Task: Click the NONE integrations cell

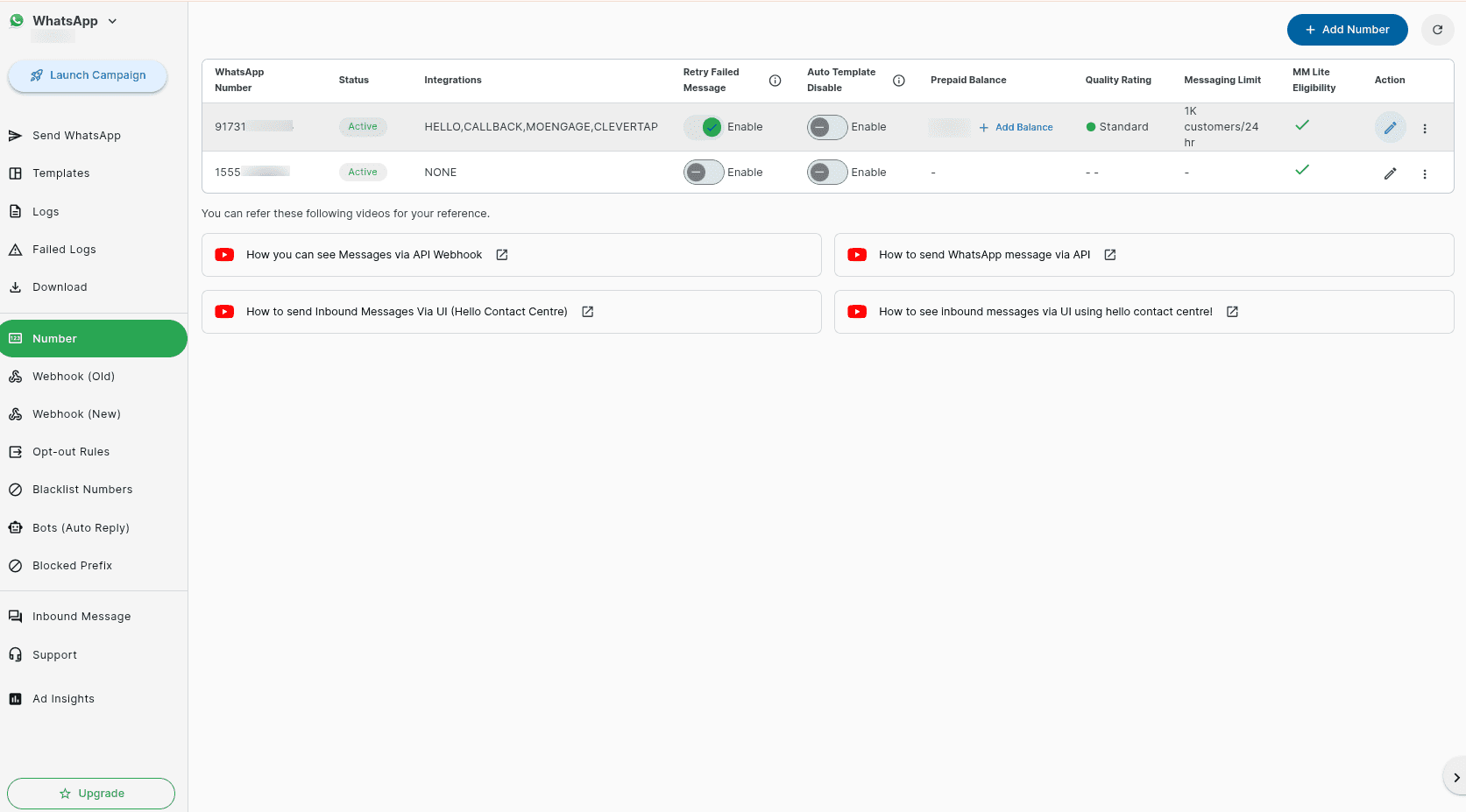Action: click(440, 173)
